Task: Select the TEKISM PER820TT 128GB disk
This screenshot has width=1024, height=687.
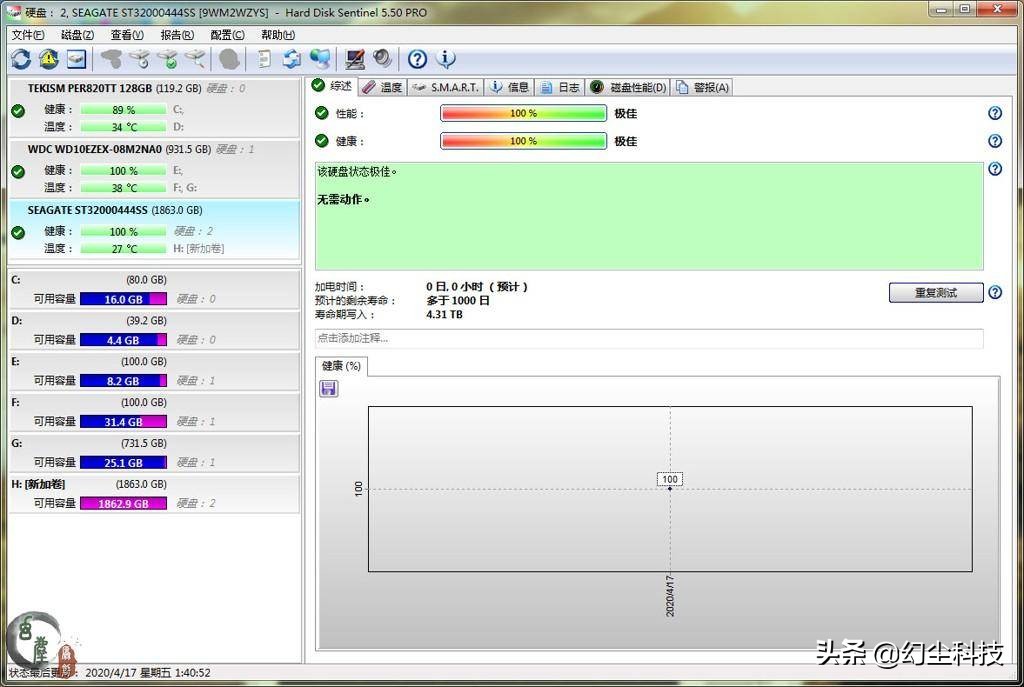Action: click(x=154, y=107)
